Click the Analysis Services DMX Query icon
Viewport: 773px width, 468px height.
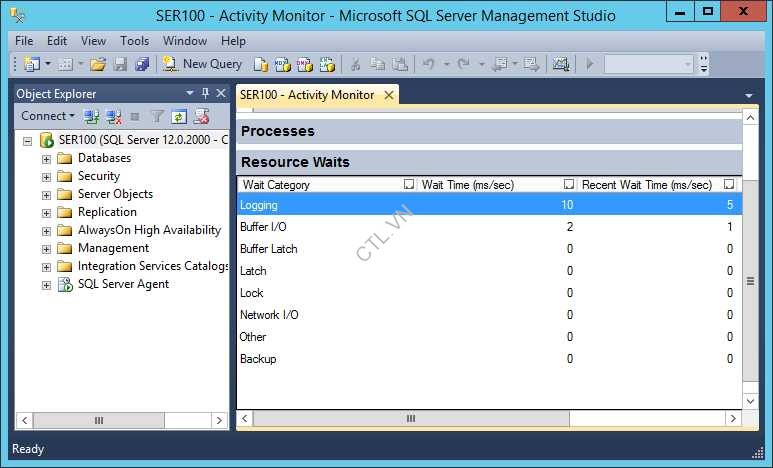305,64
